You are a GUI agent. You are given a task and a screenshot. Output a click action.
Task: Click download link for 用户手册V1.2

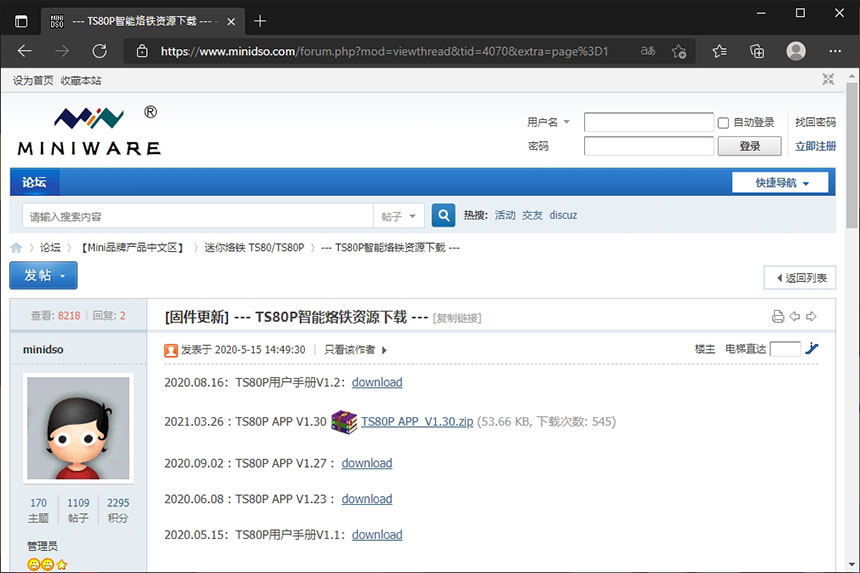click(x=377, y=382)
